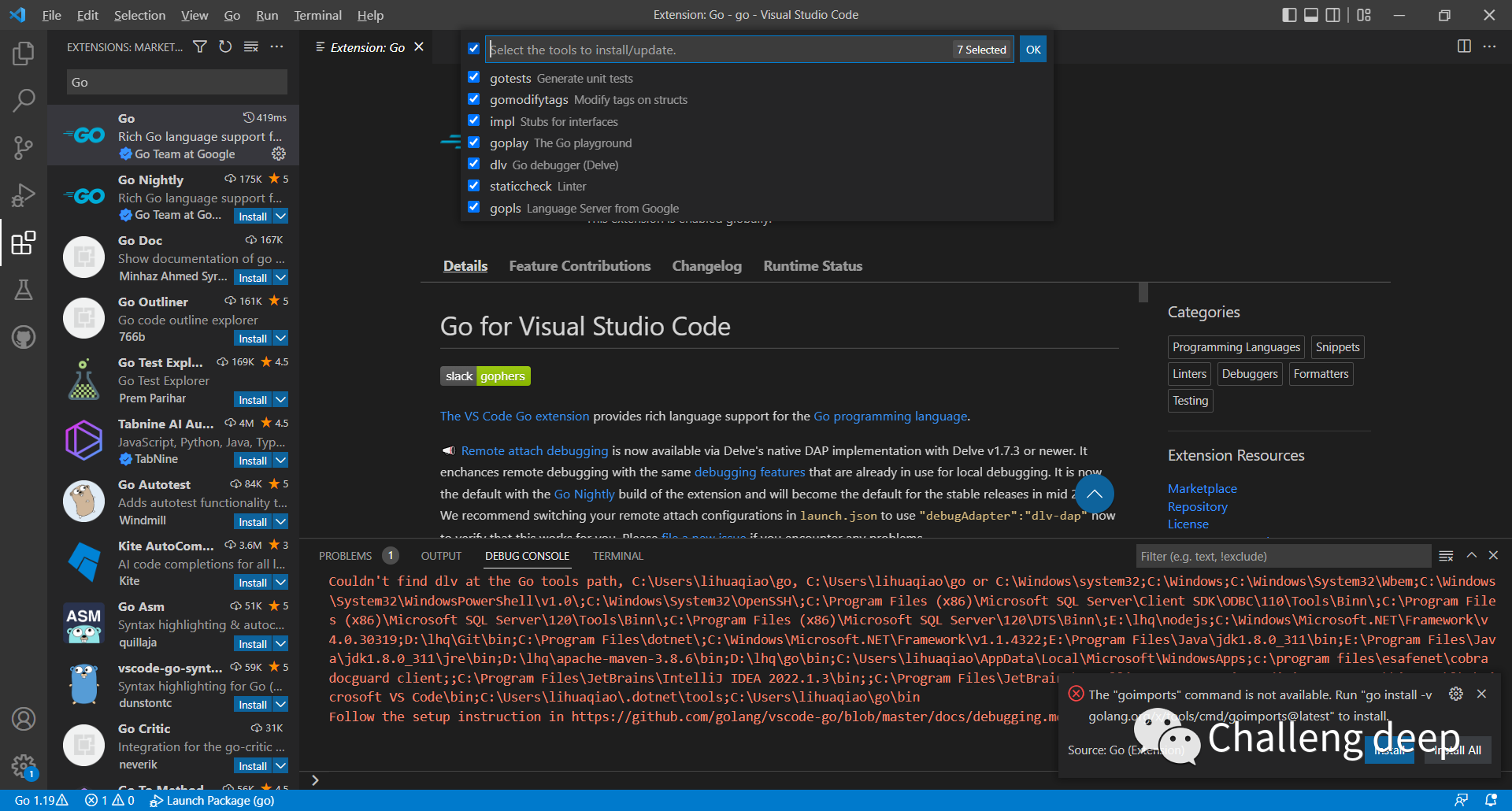Expand Go Asm install dropdown arrow
This screenshot has height=811, width=1512.
coord(281,643)
